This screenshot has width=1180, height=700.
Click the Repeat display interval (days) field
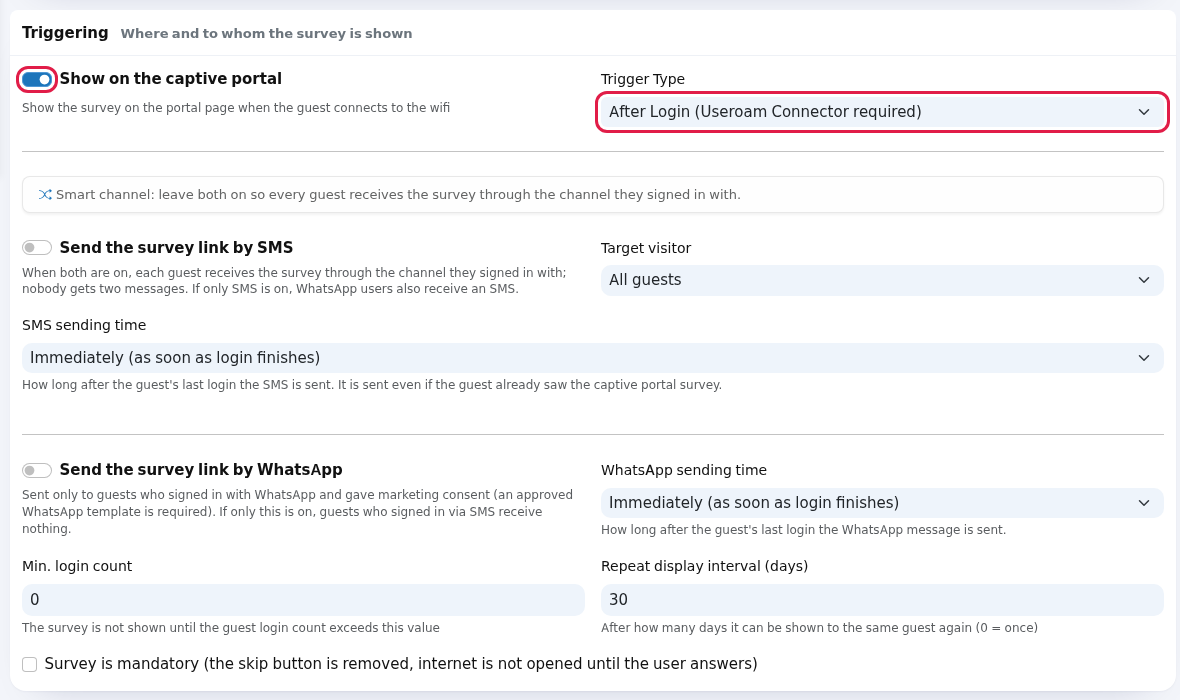882,600
